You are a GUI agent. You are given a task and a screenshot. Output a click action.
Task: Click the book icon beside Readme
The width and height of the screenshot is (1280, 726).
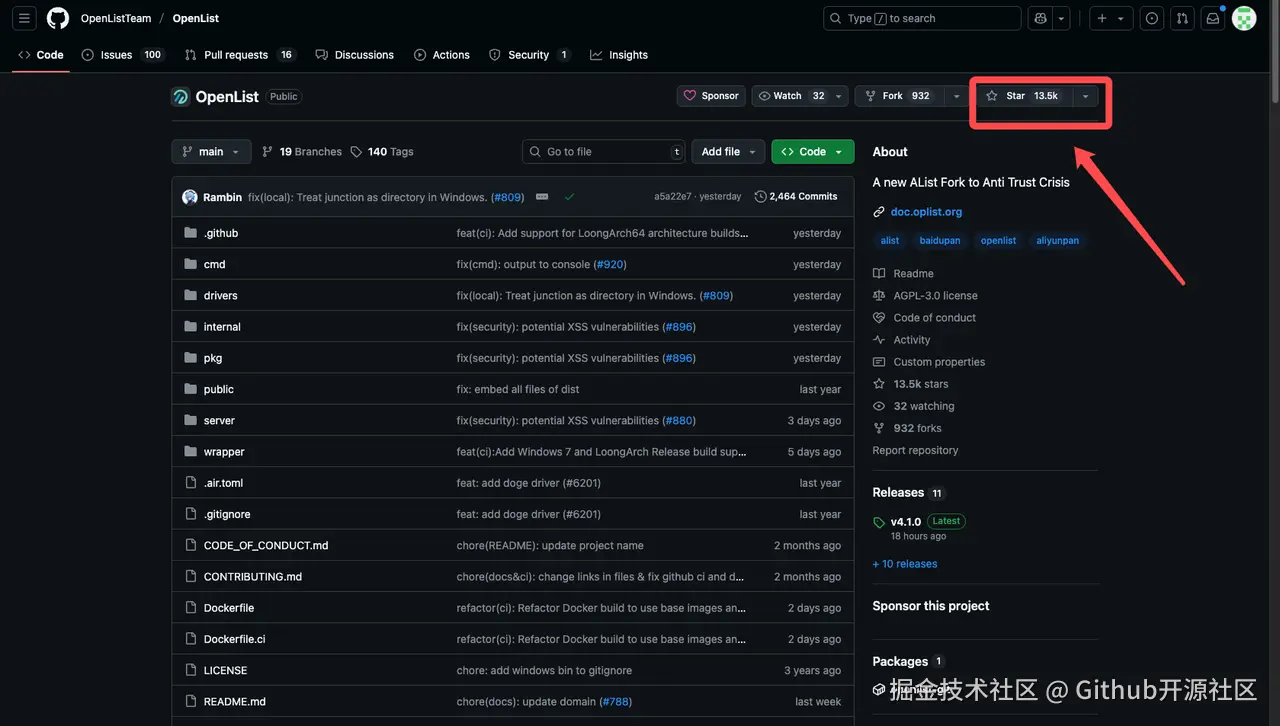pyautogui.click(x=879, y=274)
